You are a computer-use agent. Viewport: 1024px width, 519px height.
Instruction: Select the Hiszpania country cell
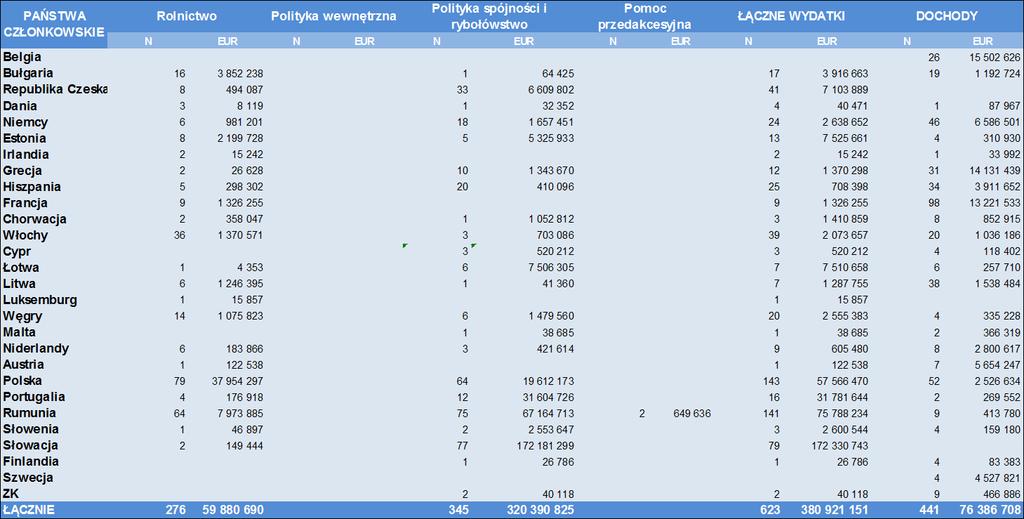point(31,187)
